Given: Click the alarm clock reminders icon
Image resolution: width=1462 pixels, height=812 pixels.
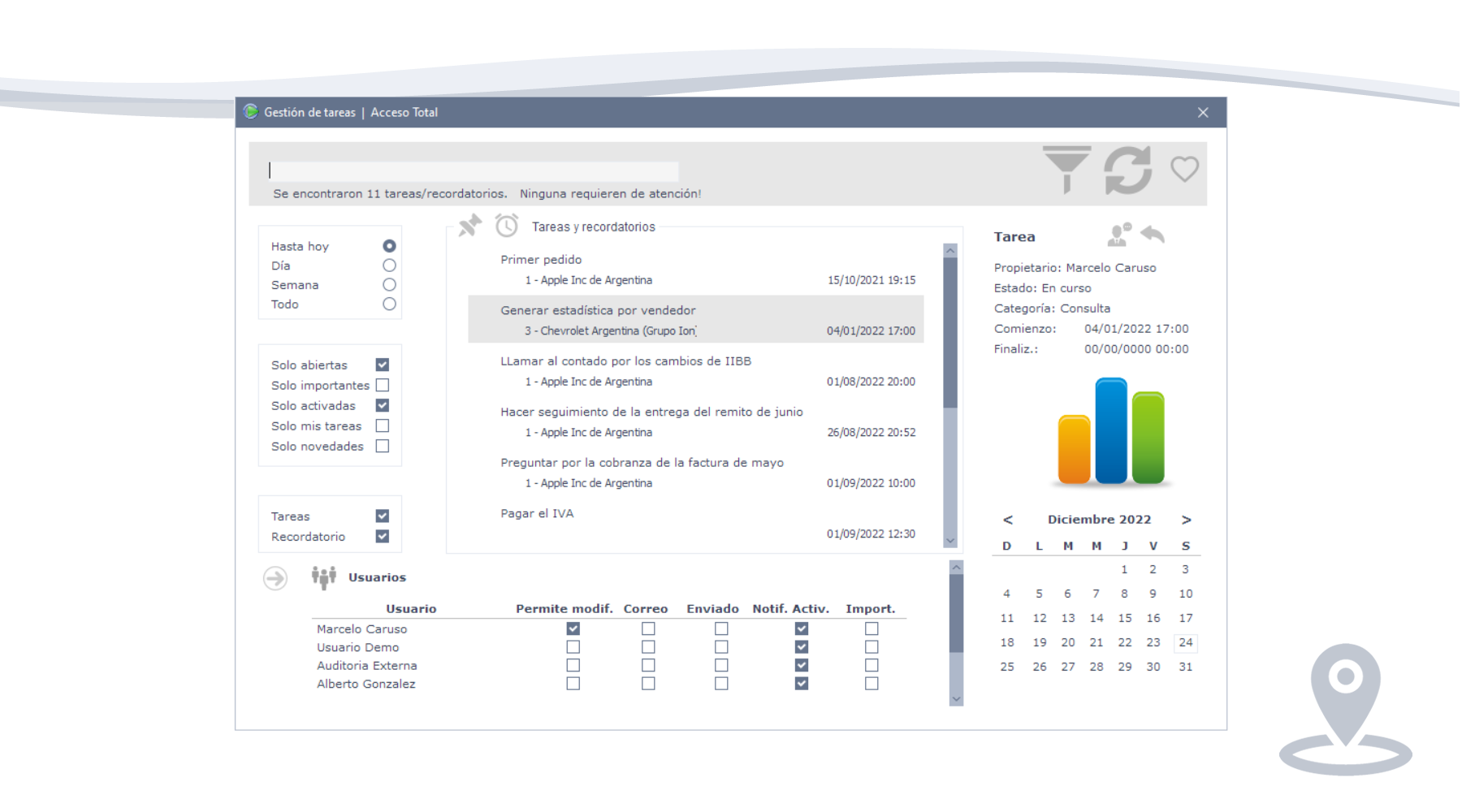Looking at the screenshot, I should pyautogui.click(x=507, y=226).
